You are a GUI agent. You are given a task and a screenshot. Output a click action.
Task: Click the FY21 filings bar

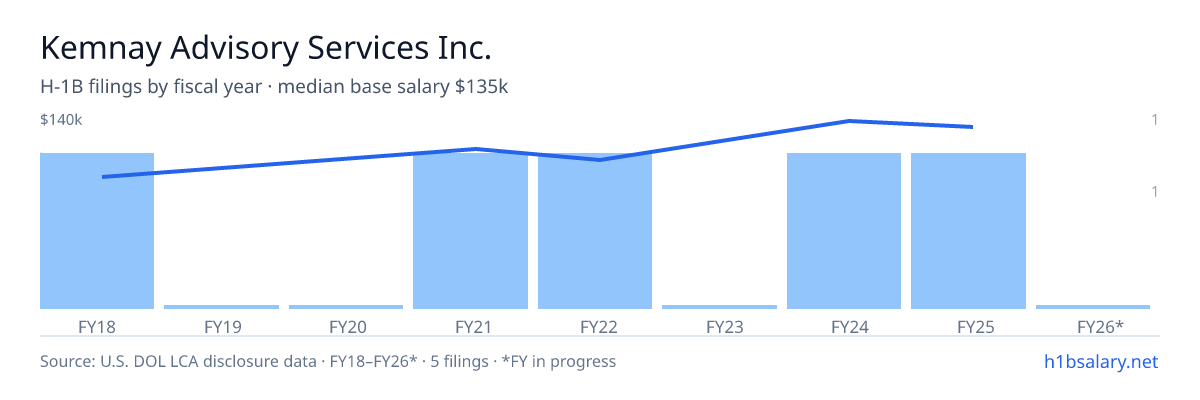[x=471, y=231]
